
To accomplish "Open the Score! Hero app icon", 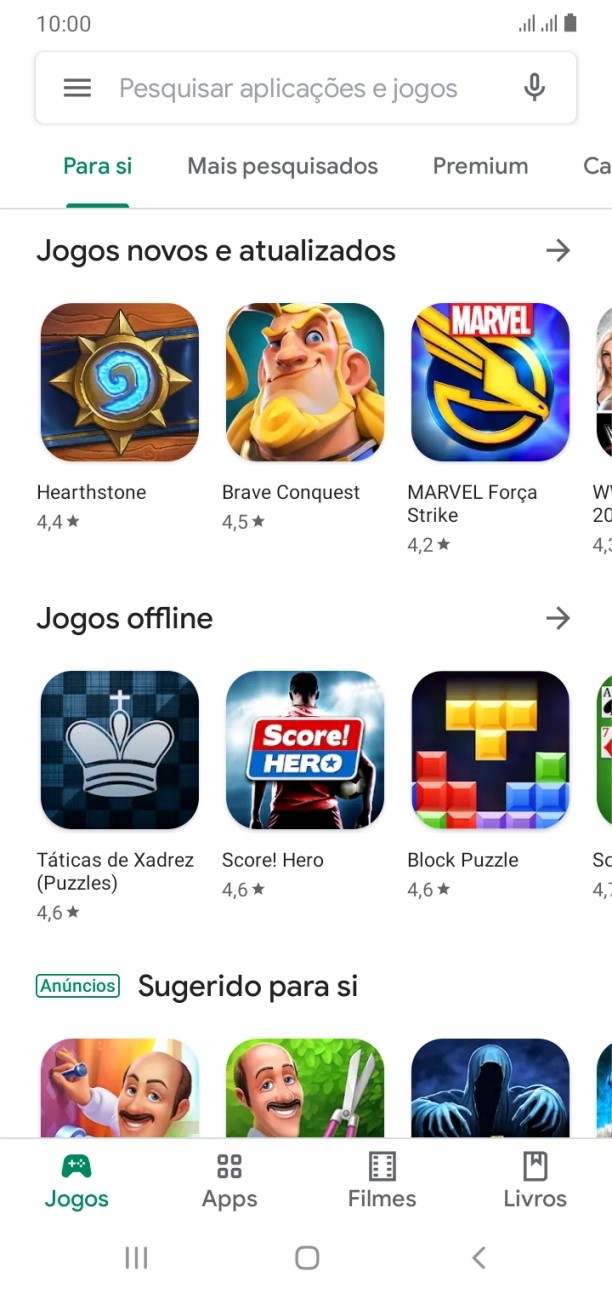I will click(305, 750).
